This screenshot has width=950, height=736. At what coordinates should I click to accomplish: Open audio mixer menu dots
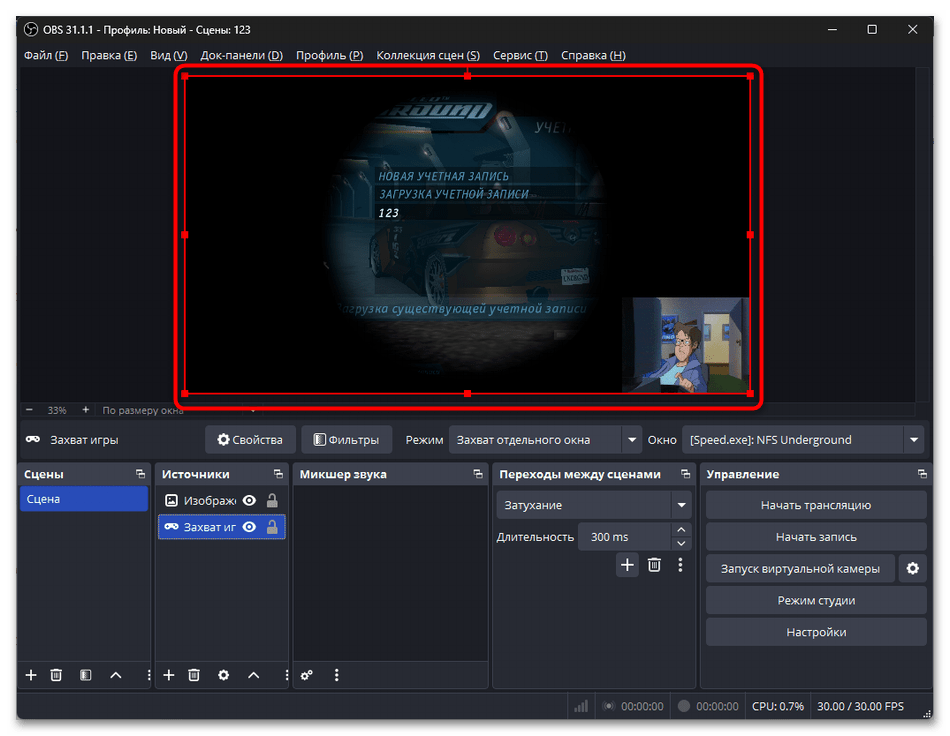pyautogui.click(x=337, y=675)
